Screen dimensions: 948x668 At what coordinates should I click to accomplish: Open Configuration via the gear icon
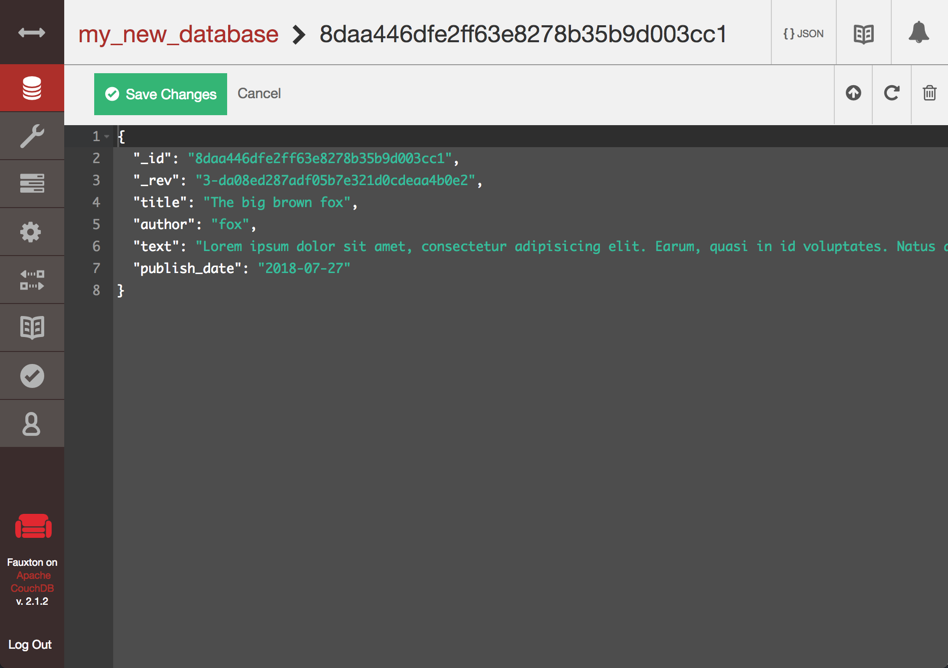point(32,232)
